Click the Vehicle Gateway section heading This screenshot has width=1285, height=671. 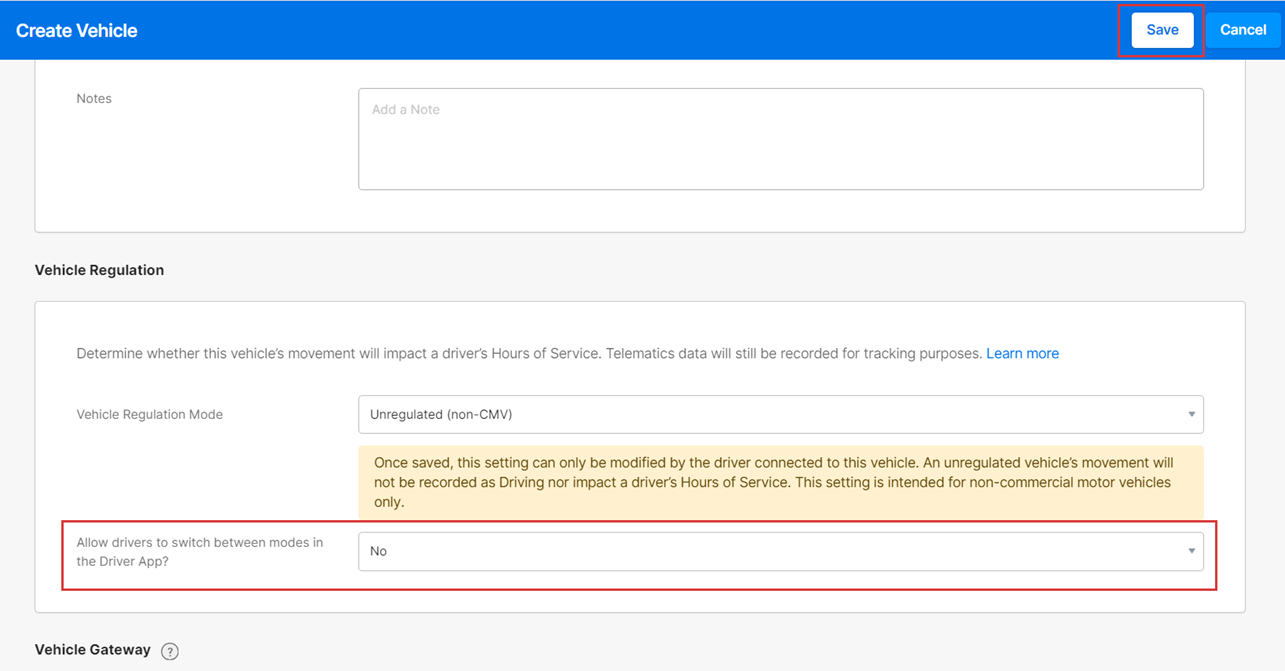[x=92, y=650]
